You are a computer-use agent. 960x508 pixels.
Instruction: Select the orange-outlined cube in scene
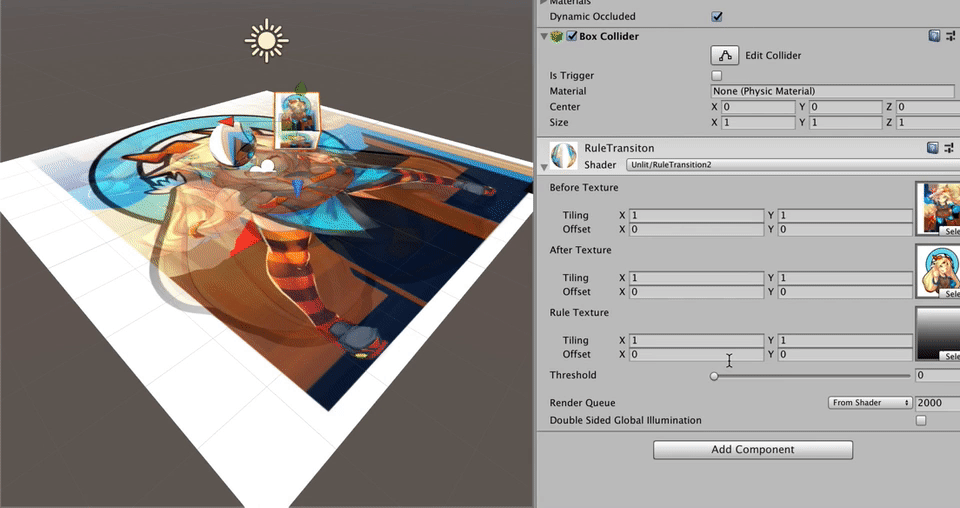(x=296, y=121)
